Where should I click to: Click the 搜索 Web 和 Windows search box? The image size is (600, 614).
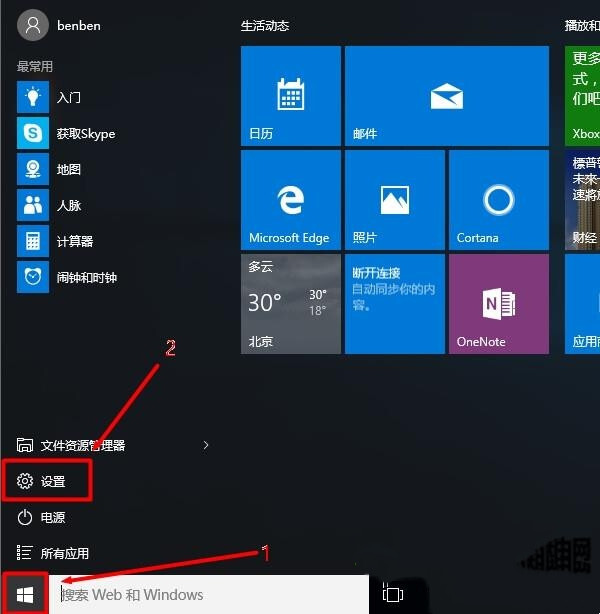tap(211, 595)
